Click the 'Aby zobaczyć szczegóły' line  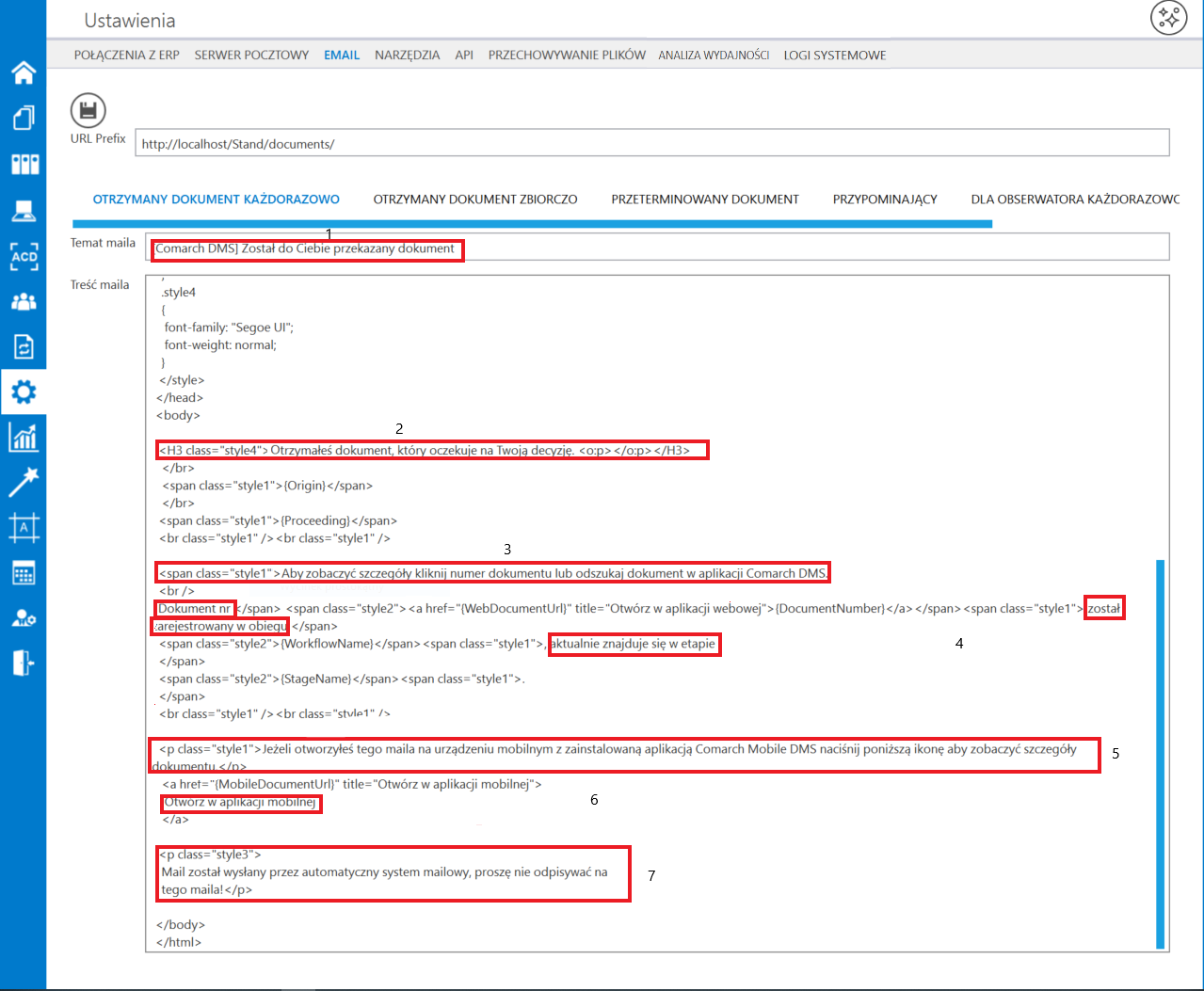493,573
